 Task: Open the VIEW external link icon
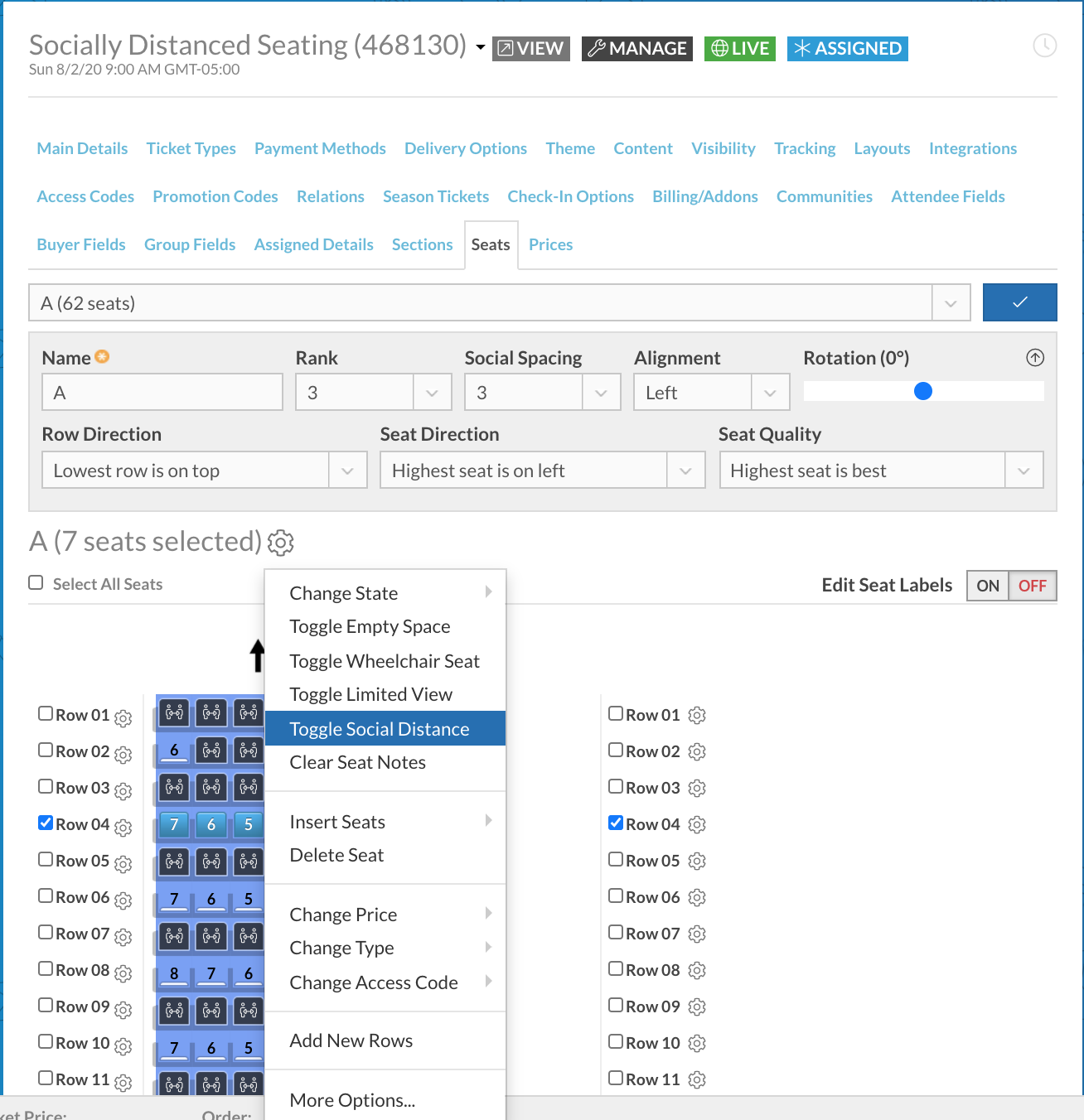click(507, 48)
